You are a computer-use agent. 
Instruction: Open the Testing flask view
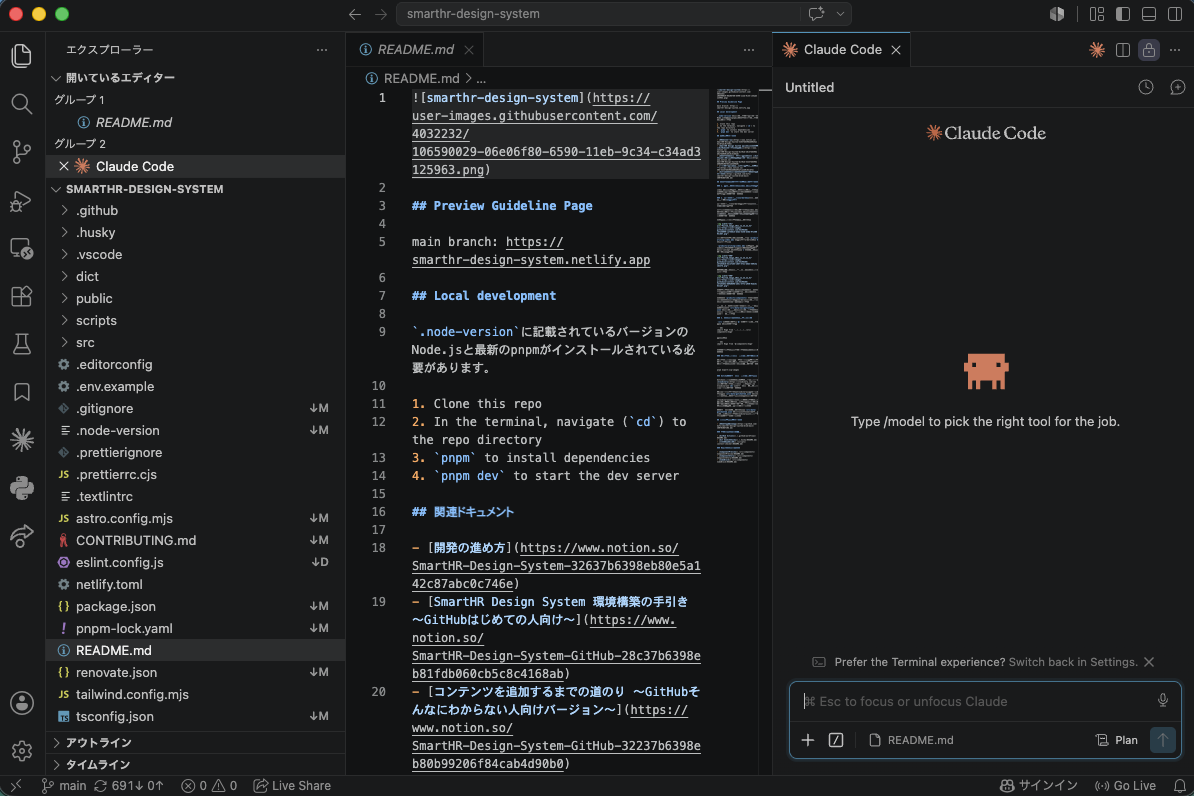(21, 344)
